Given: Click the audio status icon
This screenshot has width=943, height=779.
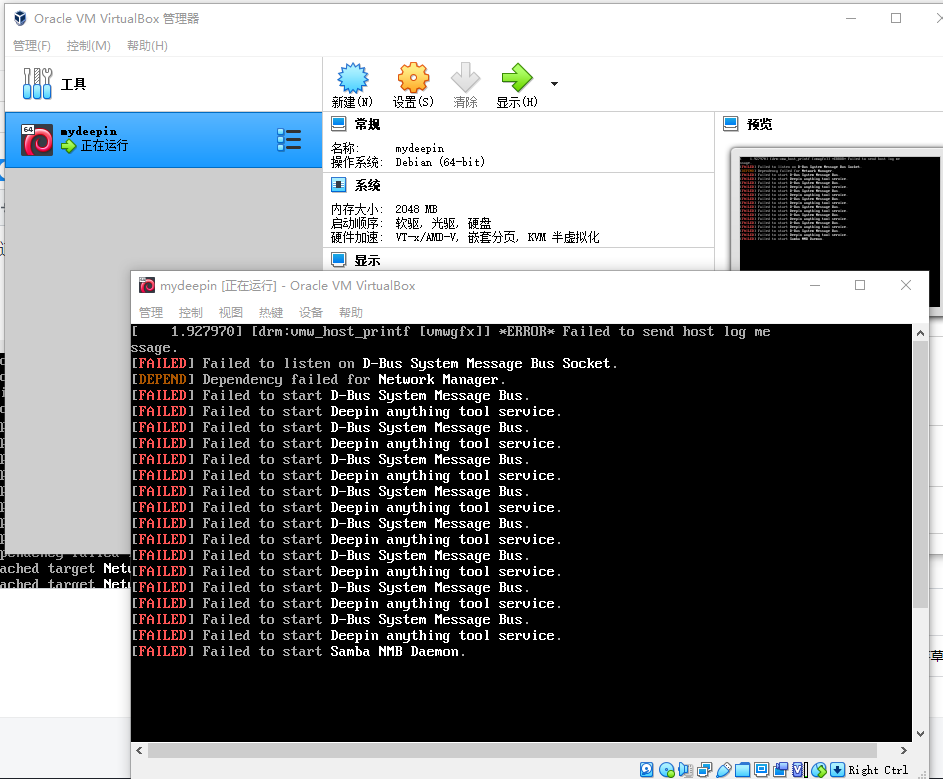Looking at the screenshot, I should [686, 769].
